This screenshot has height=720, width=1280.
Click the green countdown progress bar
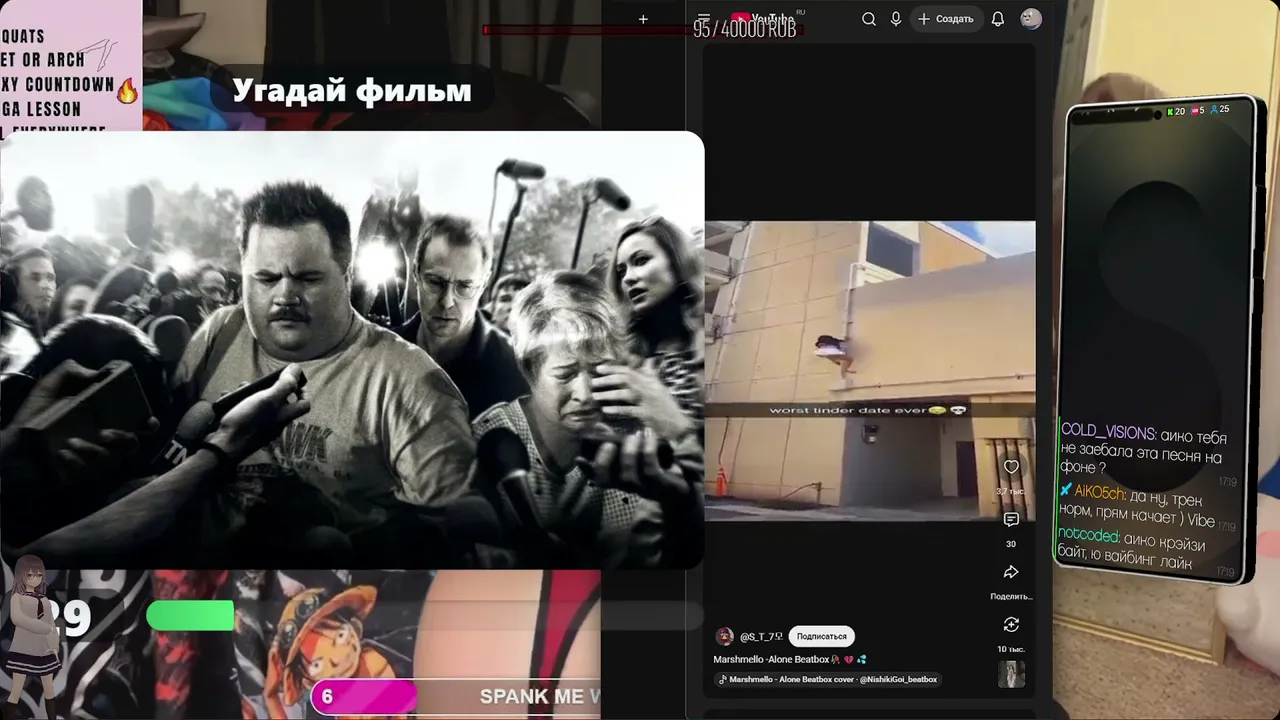click(190, 616)
